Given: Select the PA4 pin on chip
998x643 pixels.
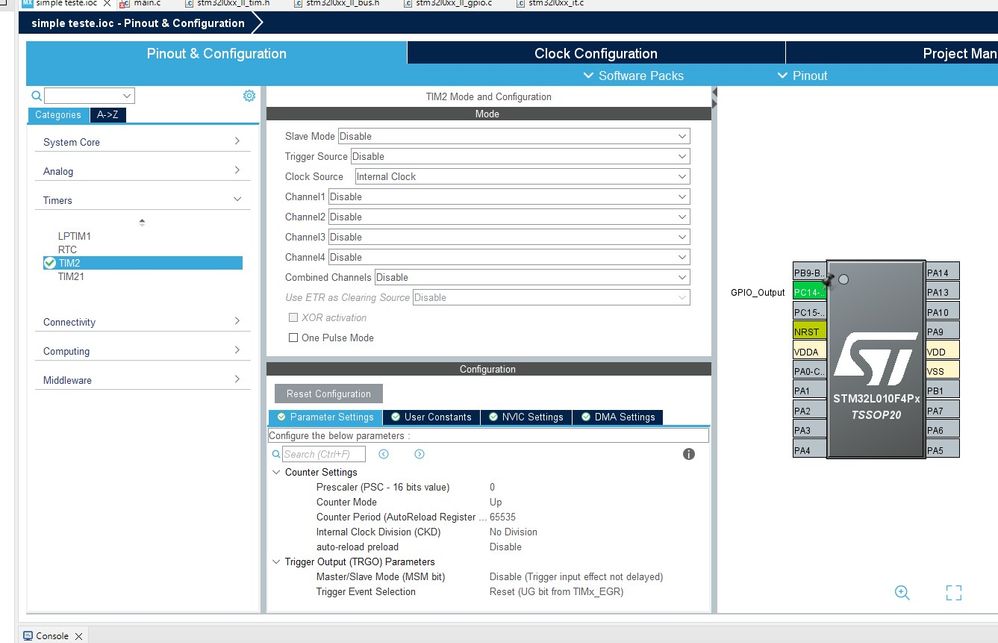Looking at the screenshot, I should 809,450.
